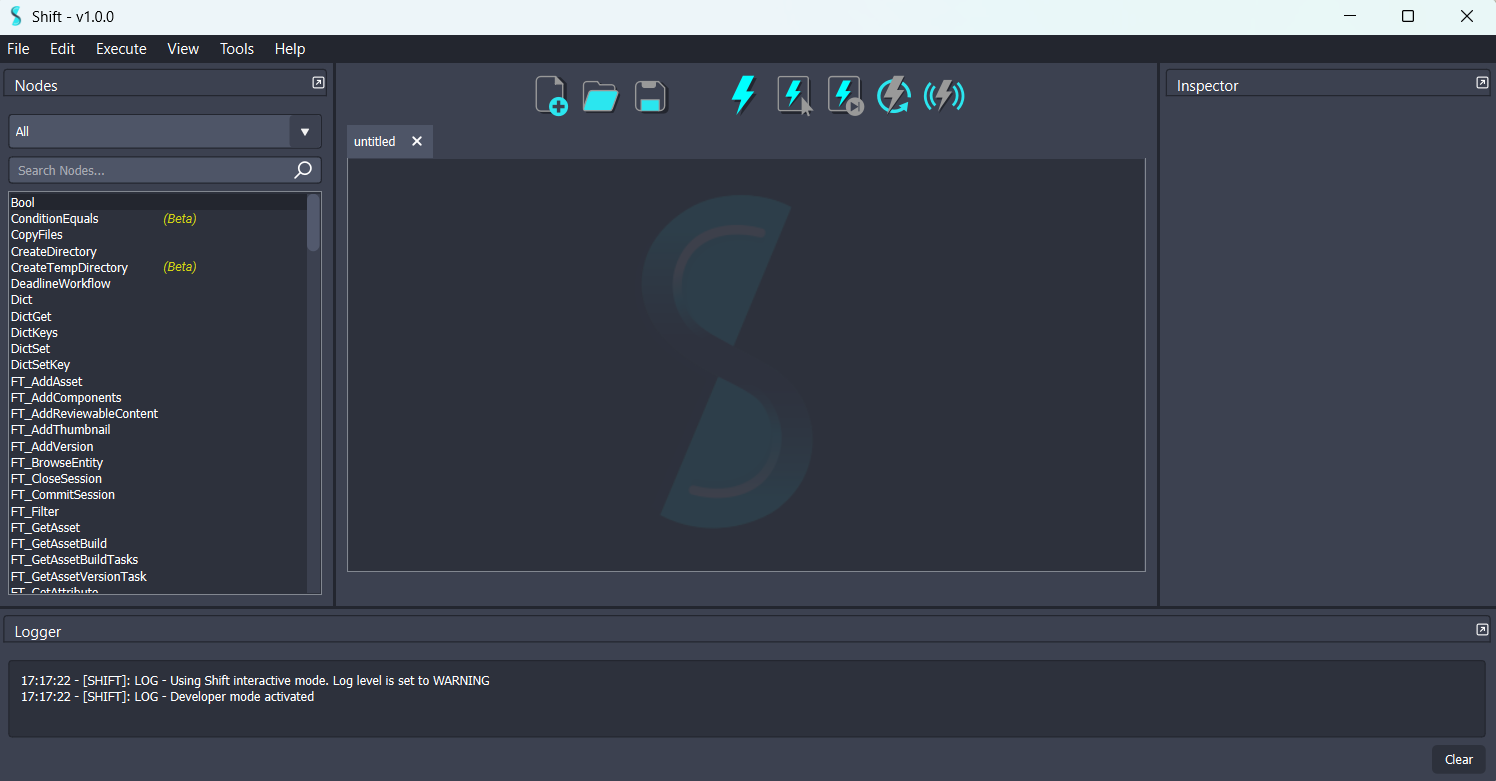Save the current graph

coord(650,94)
